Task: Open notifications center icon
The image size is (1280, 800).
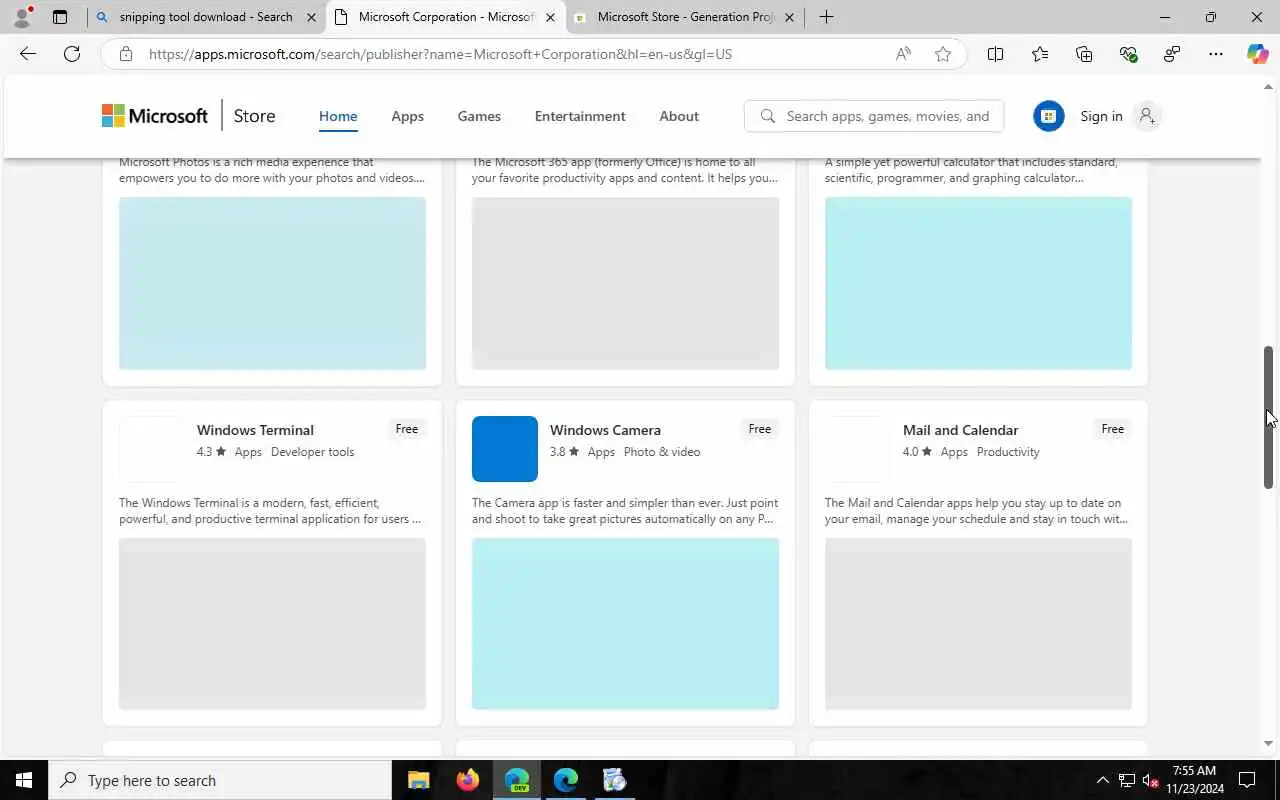Action: pyautogui.click(x=1247, y=780)
